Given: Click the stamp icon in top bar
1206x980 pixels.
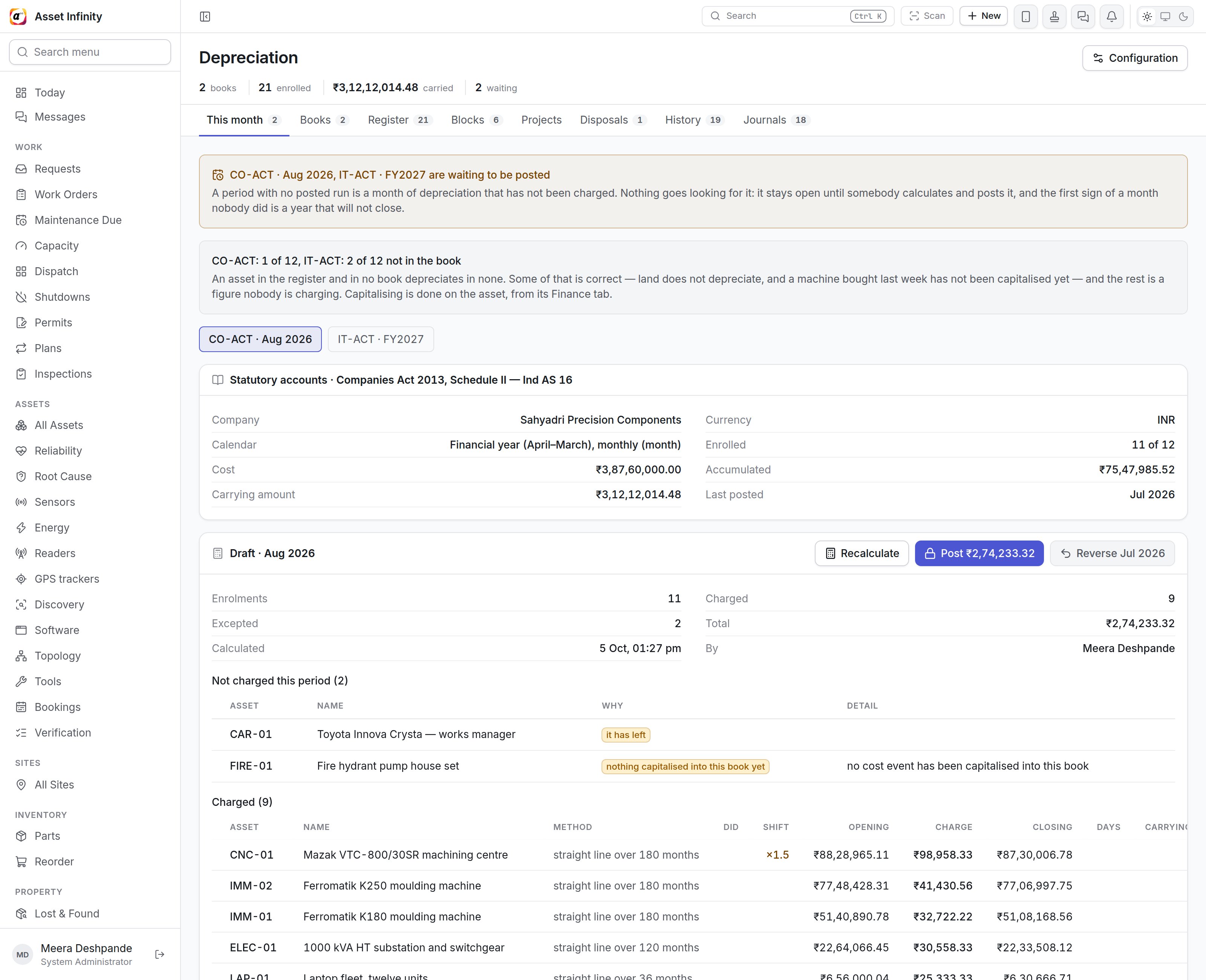Looking at the screenshot, I should [1054, 16].
